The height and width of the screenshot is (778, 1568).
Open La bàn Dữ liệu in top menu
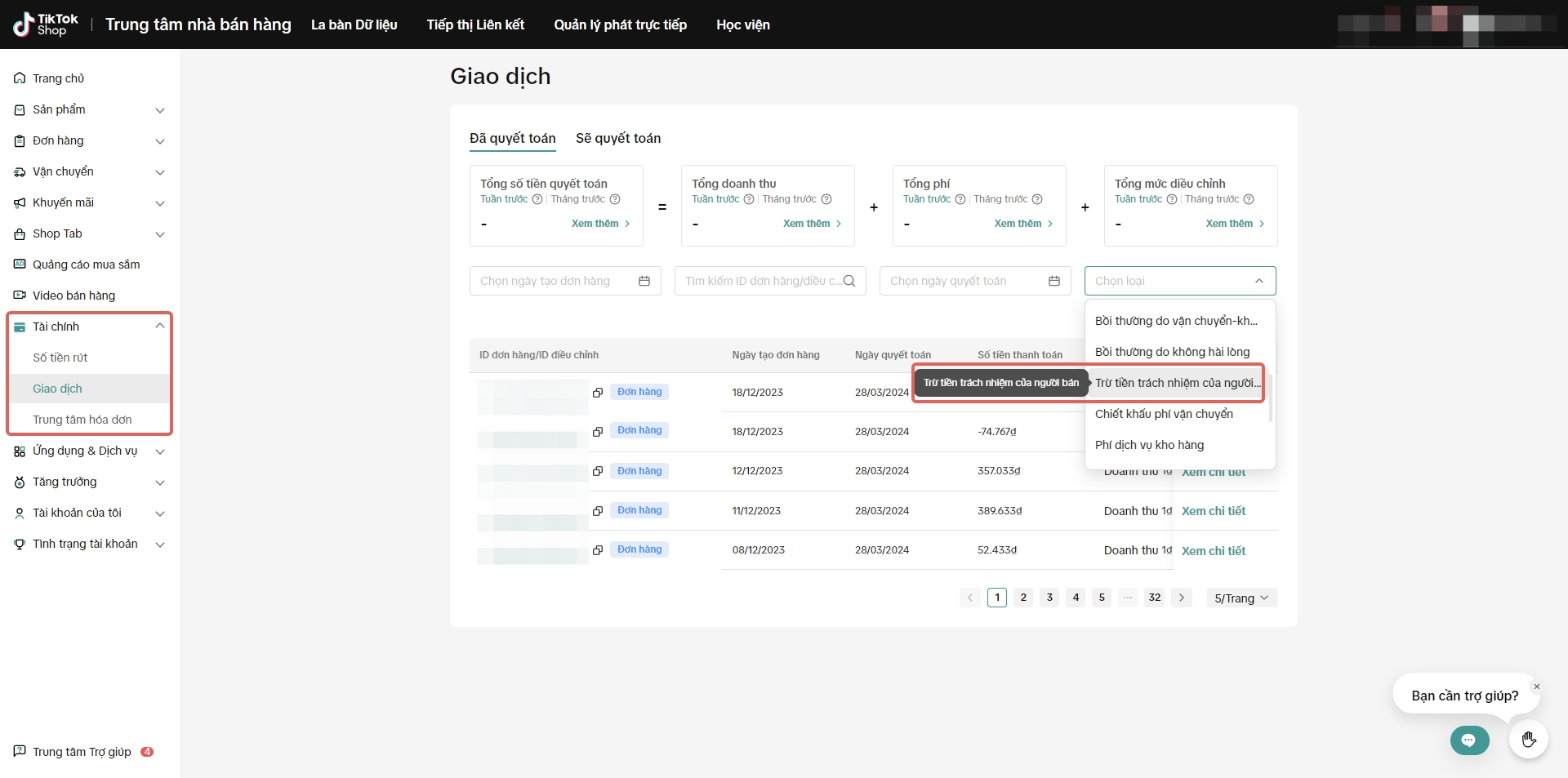354,24
